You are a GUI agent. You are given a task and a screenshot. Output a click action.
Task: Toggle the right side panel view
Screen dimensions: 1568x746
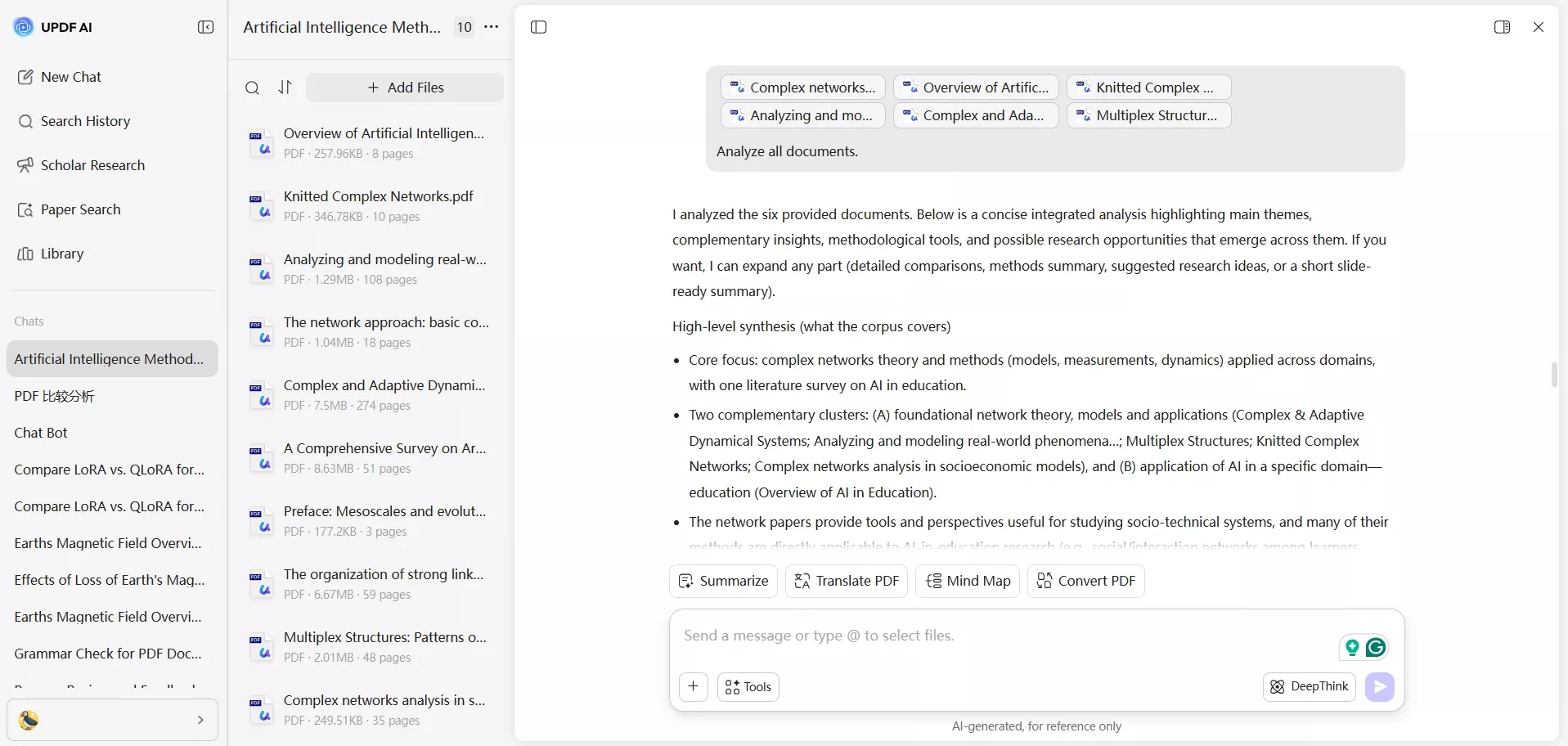1502,27
